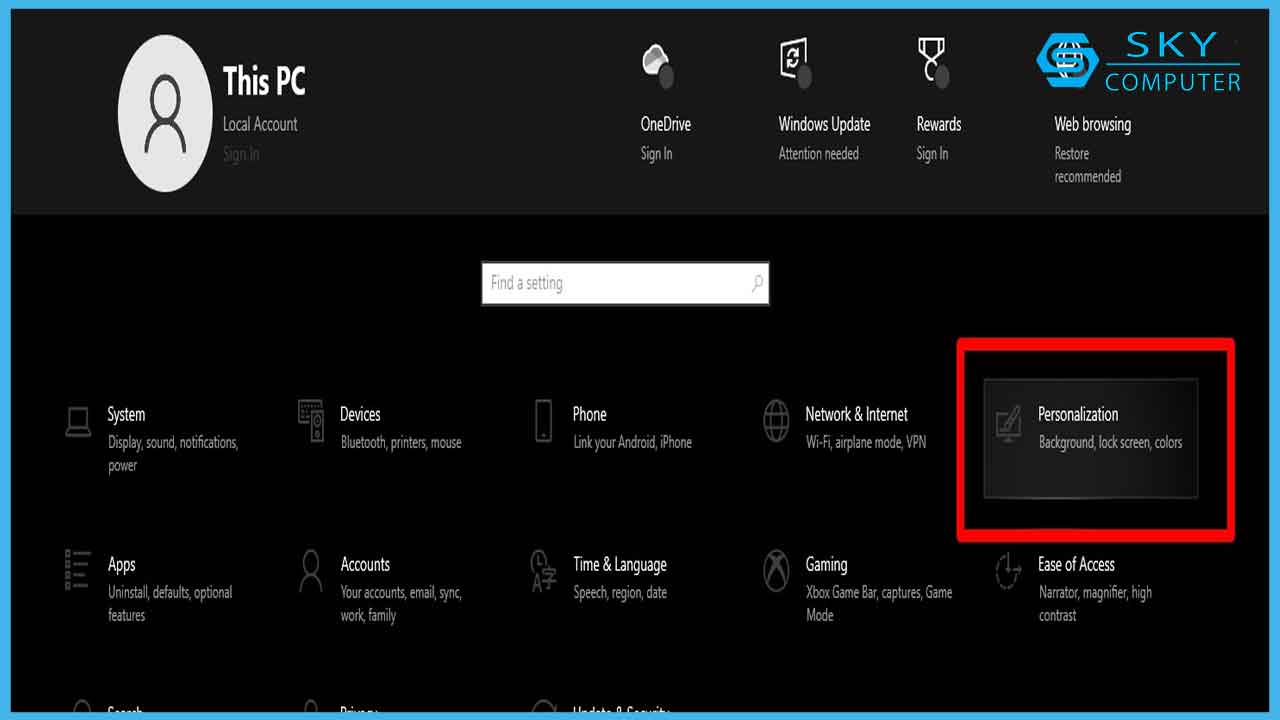Open the OneDrive cloud icon
Viewport: 1280px width, 720px height.
coord(657,66)
